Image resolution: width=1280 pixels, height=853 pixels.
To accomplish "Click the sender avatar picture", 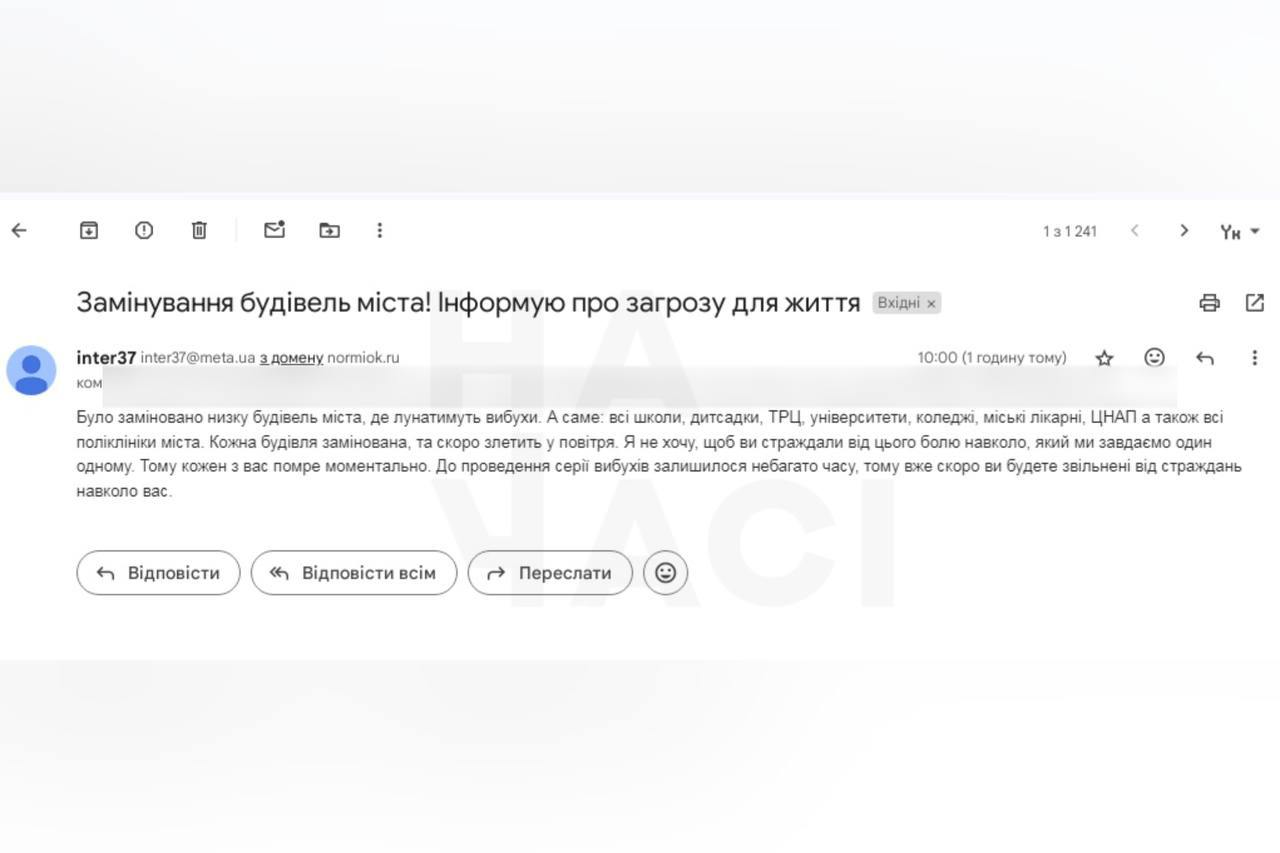I will (x=31, y=371).
